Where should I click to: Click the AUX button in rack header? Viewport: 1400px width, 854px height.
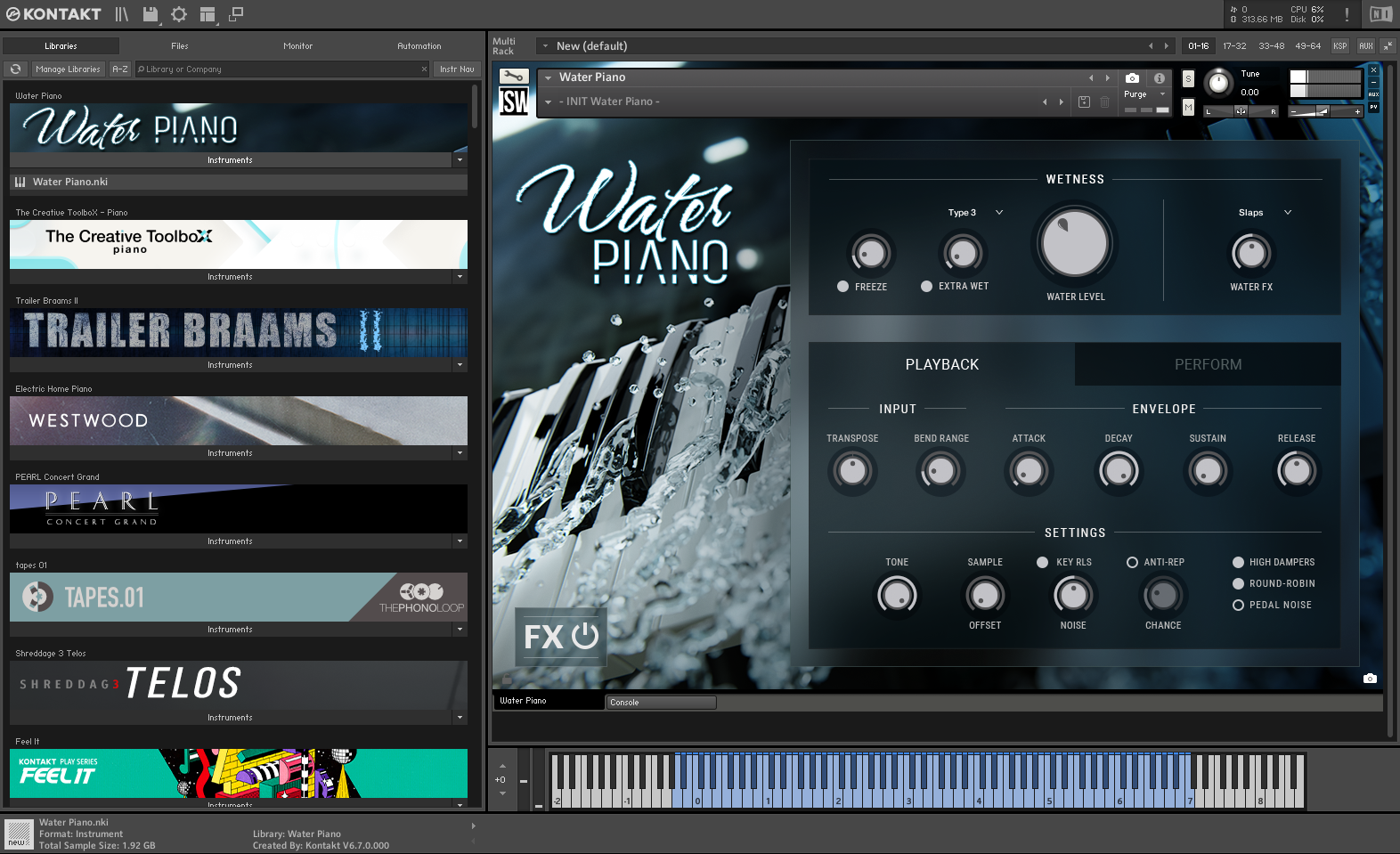coord(1366,45)
